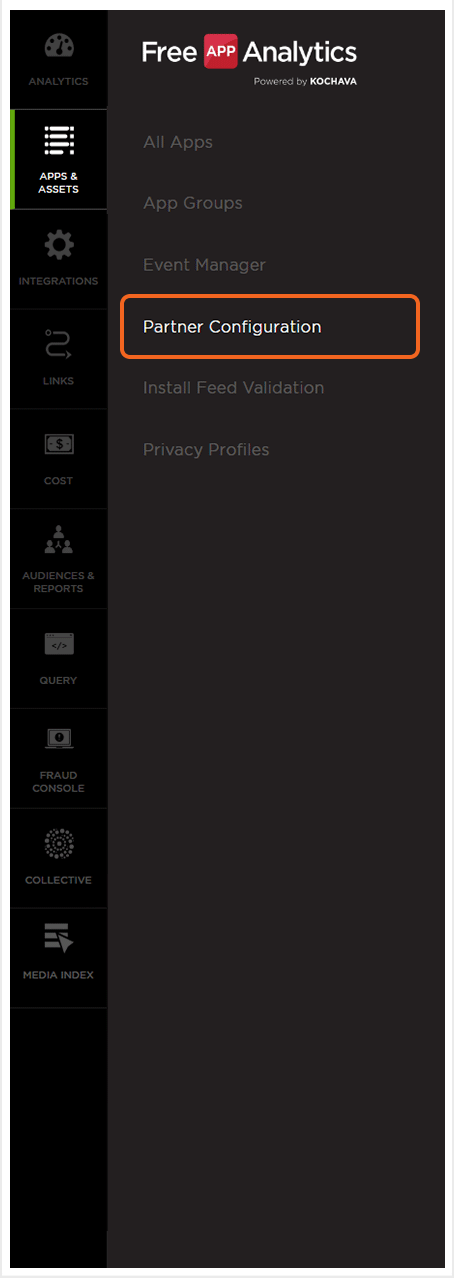The image size is (454, 1278).
Task: Click the Powered by Kochava text
Action: (x=305, y=82)
